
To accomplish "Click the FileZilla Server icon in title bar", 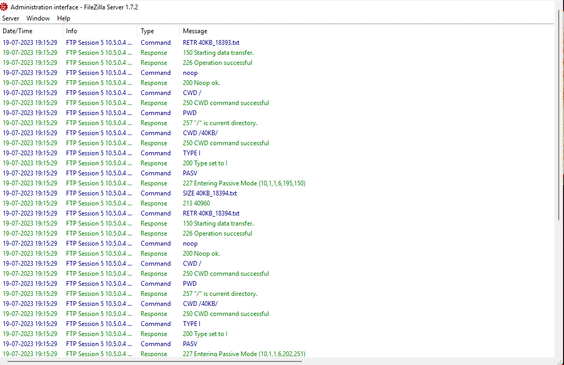I will [x=4, y=7].
